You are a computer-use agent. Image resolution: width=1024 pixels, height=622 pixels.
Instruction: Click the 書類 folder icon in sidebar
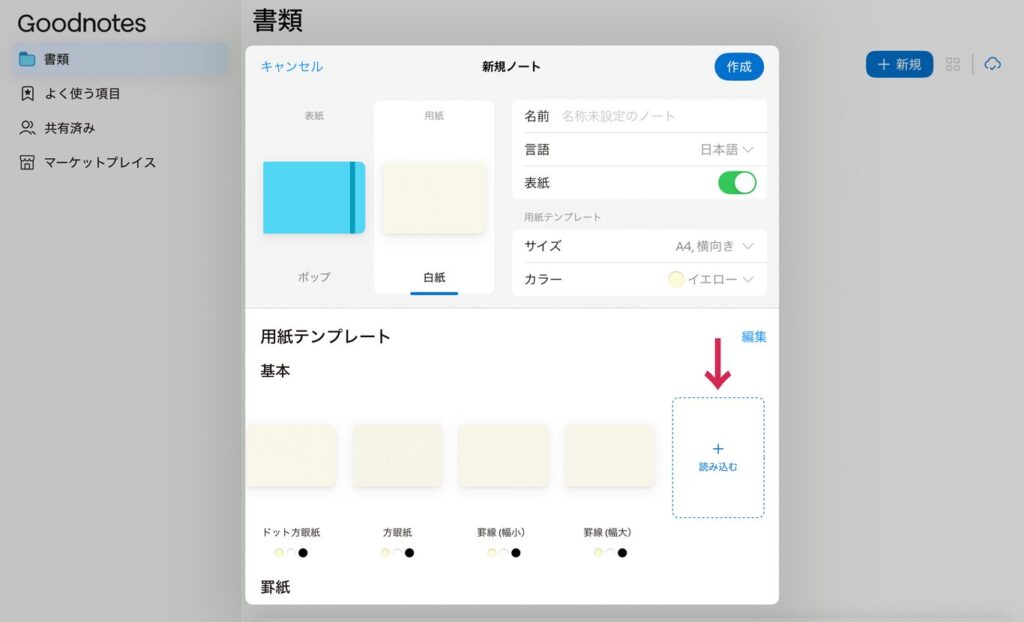27,59
